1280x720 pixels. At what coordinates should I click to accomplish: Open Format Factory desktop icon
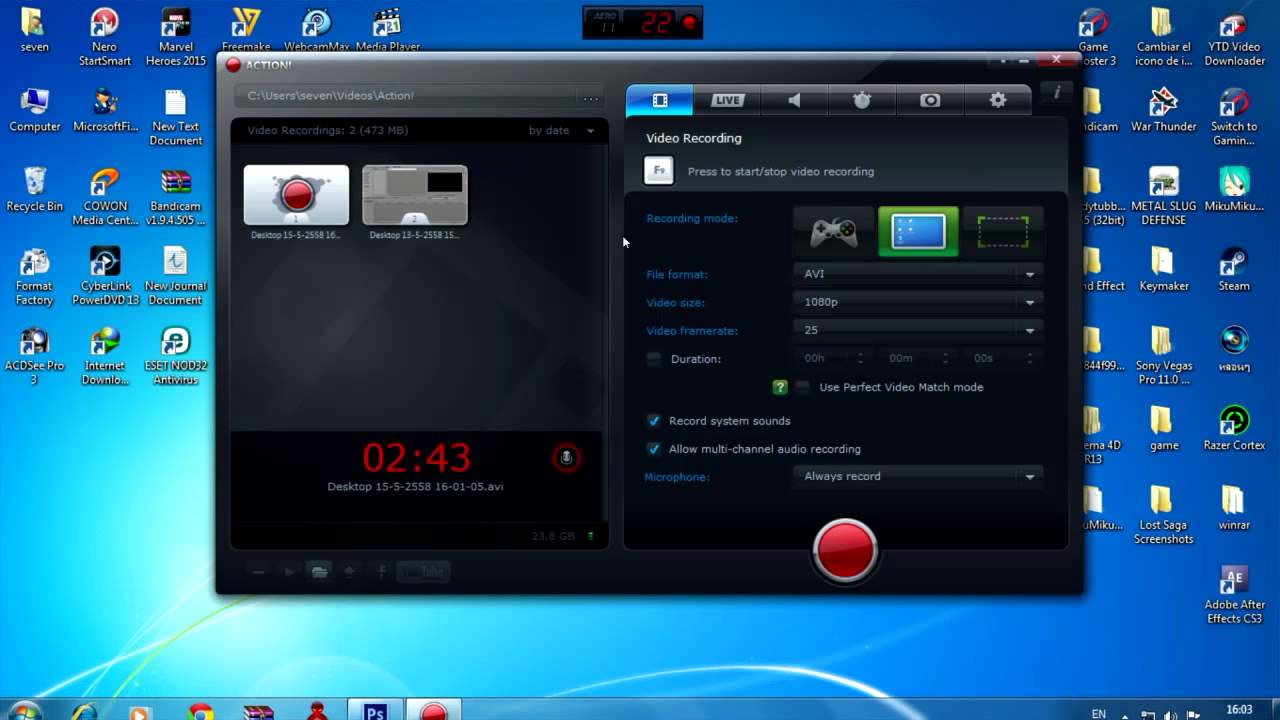(34, 276)
